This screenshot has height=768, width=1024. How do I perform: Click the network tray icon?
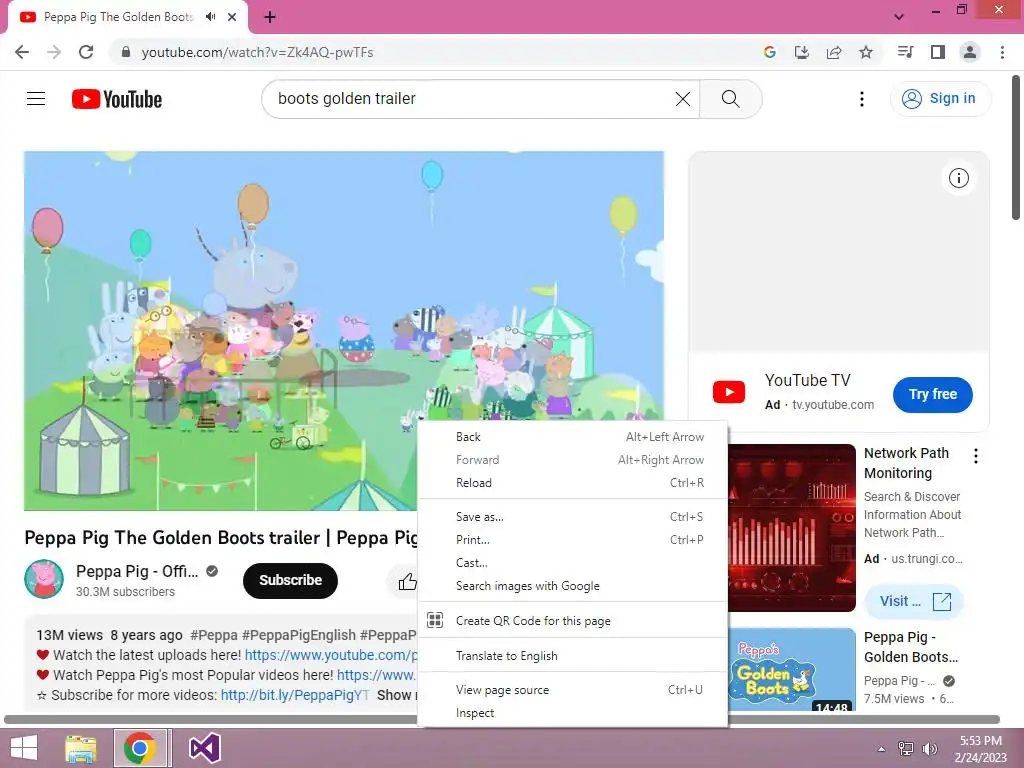905,749
